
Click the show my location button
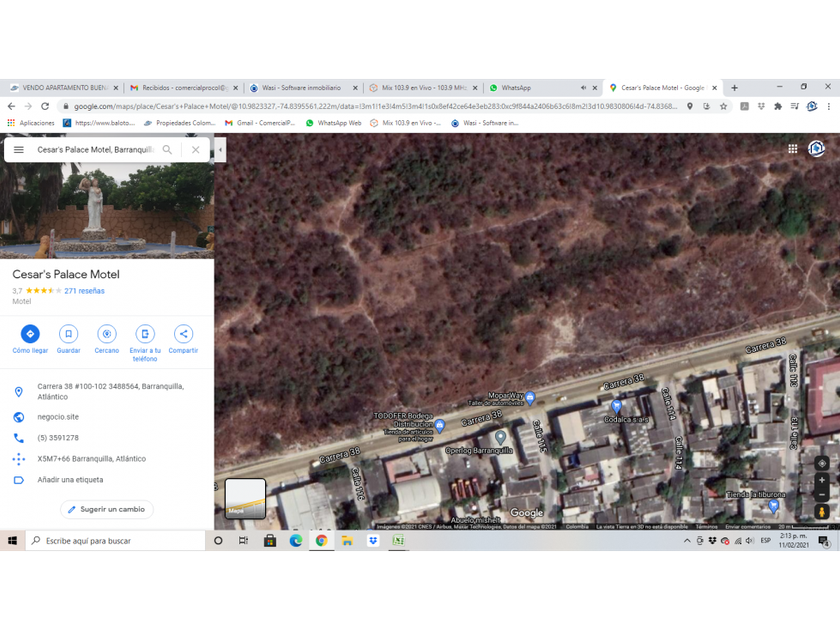822,463
